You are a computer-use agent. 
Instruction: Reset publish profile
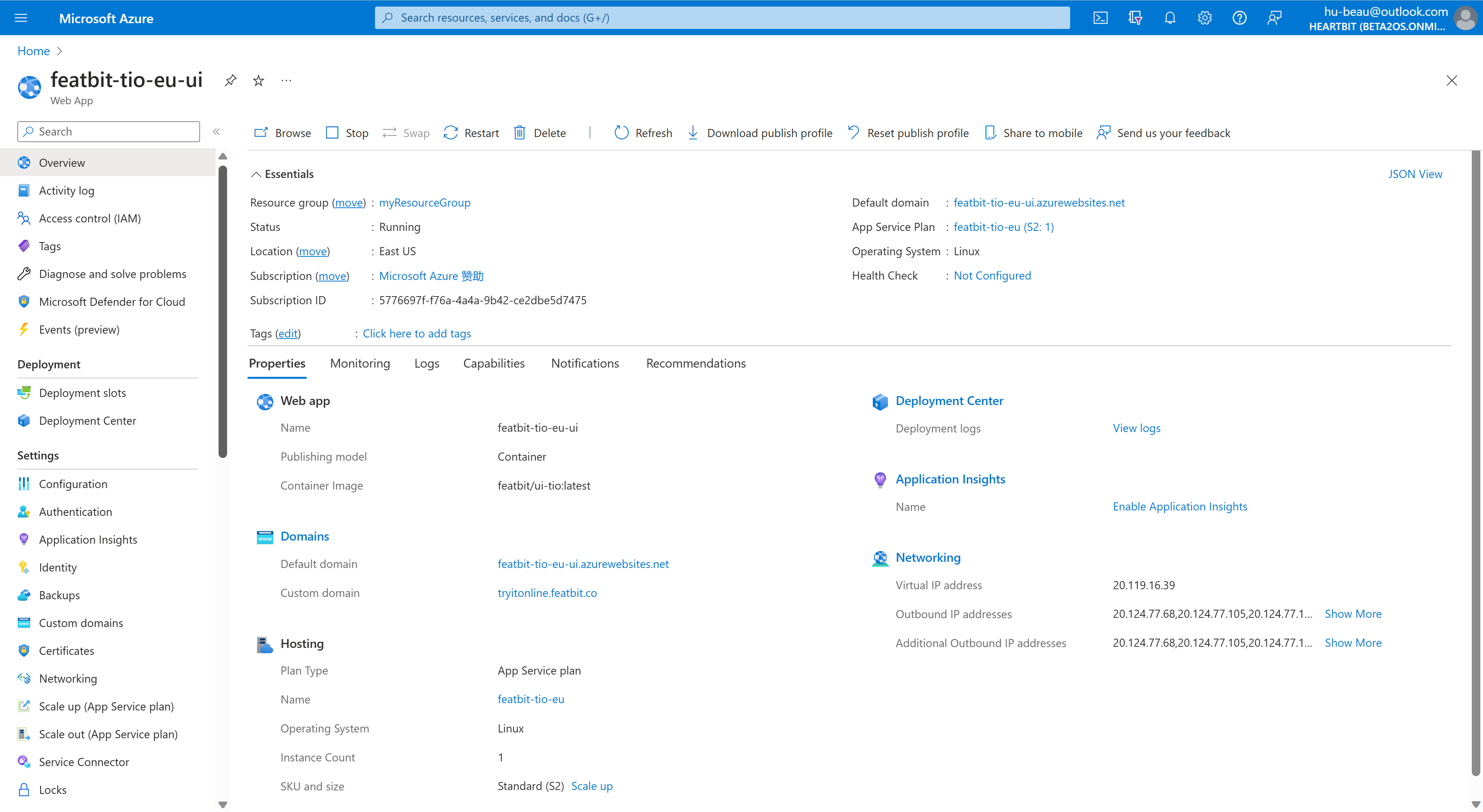(x=908, y=133)
